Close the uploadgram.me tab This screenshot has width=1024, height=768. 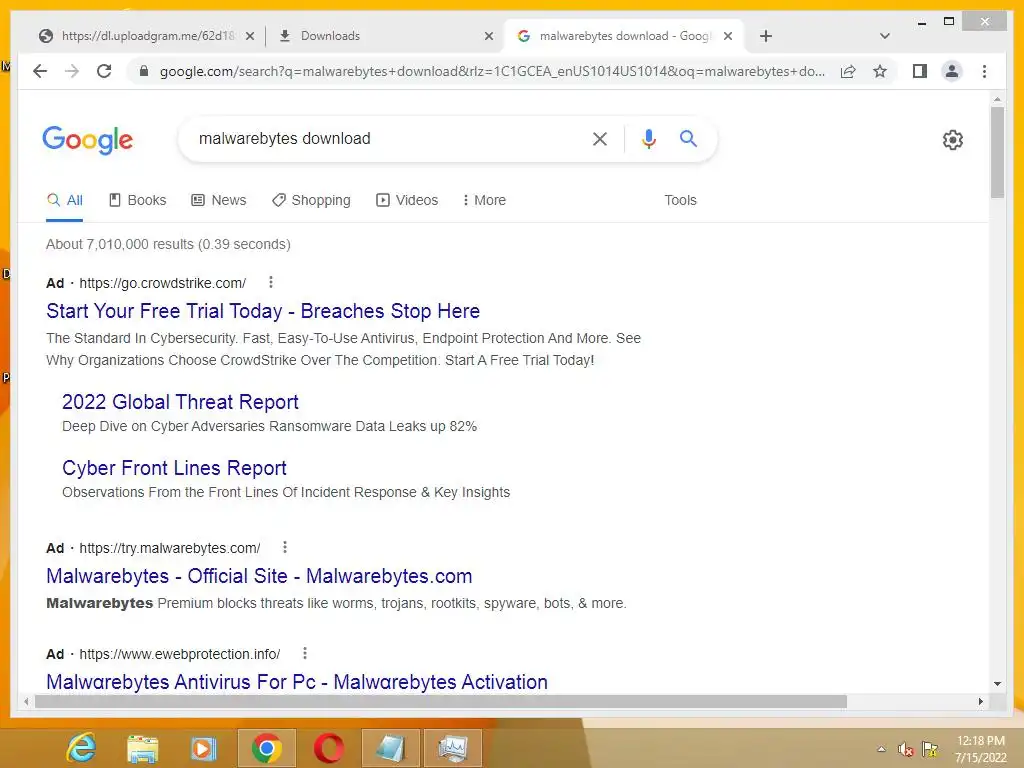pos(249,36)
